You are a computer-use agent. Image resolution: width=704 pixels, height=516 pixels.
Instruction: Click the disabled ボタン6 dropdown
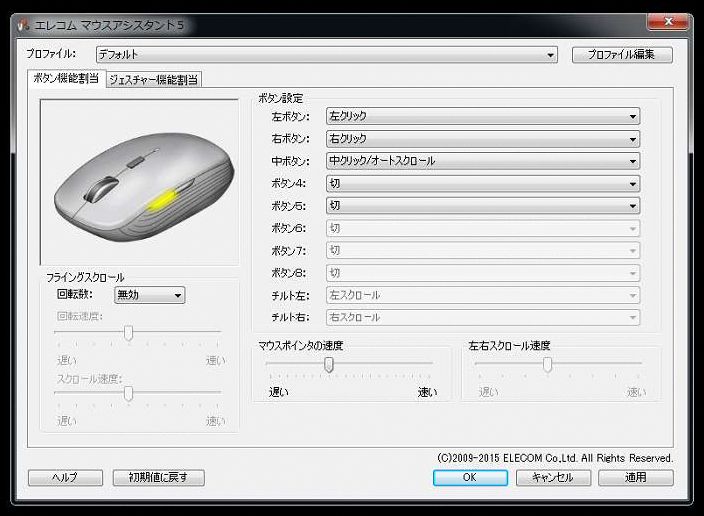[x=483, y=228]
